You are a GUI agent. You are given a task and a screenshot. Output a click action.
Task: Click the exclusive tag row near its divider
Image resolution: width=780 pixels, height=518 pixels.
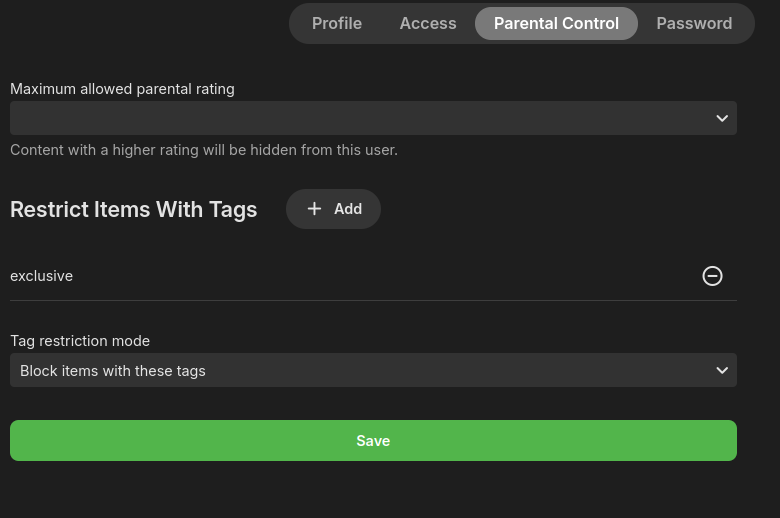coord(373,293)
